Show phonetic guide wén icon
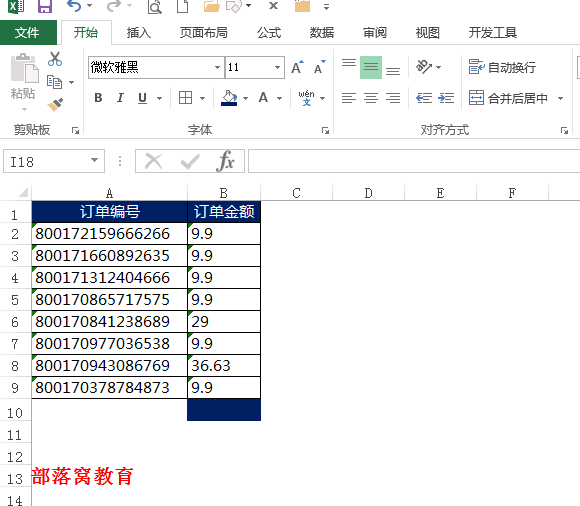Viewport: 580px width, 506px height. click(306, 98)
